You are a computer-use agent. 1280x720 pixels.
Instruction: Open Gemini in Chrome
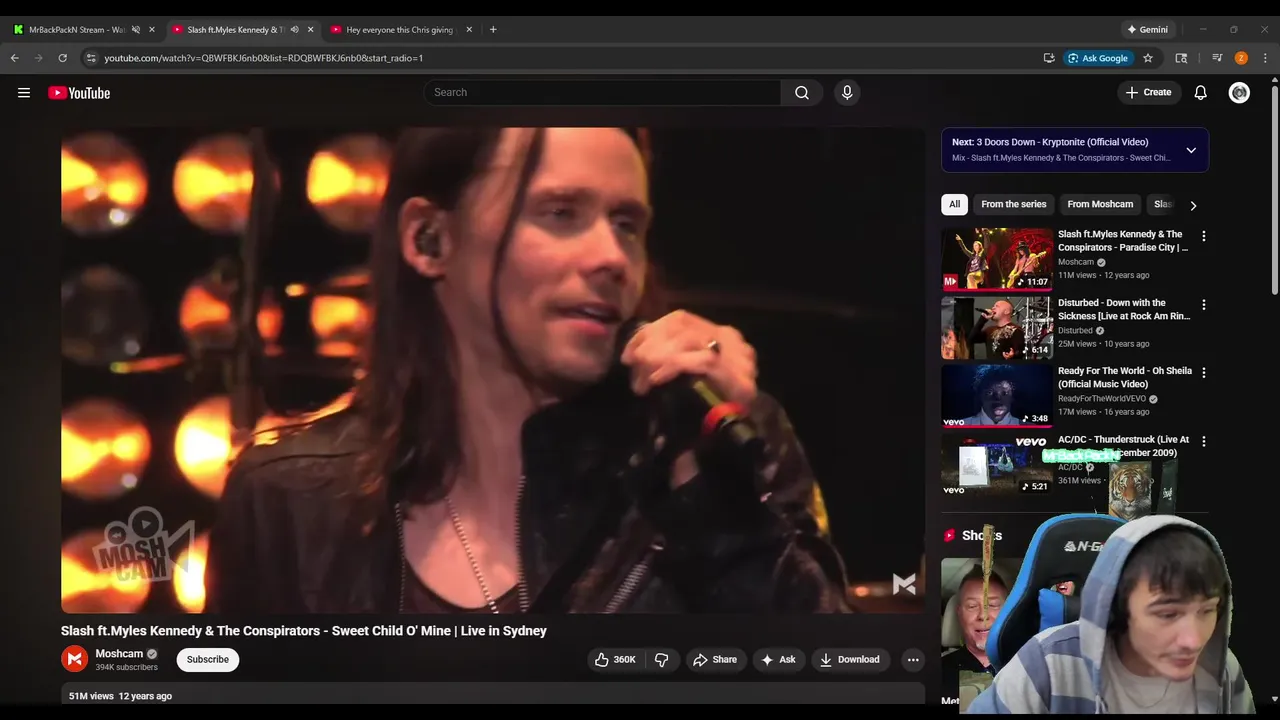[1147, 29]
